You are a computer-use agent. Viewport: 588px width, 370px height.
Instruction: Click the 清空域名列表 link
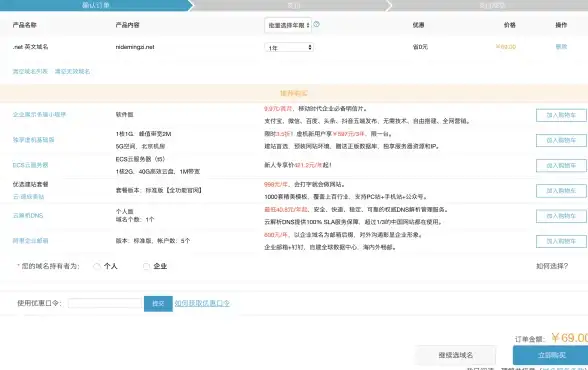click(30, 71)
